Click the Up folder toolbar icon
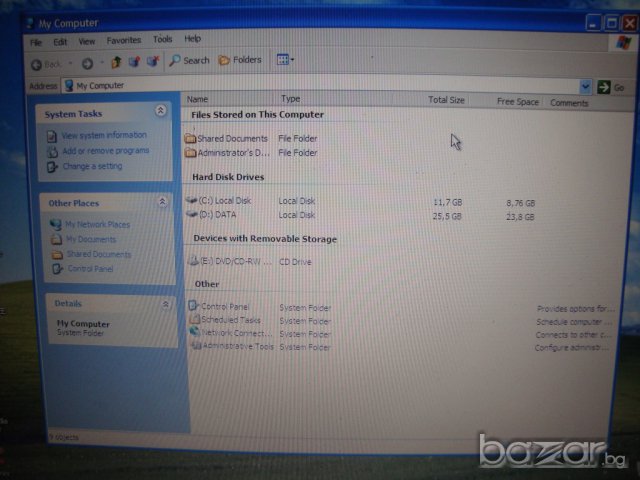Screen dimensions: 640x480 [116, 61]
